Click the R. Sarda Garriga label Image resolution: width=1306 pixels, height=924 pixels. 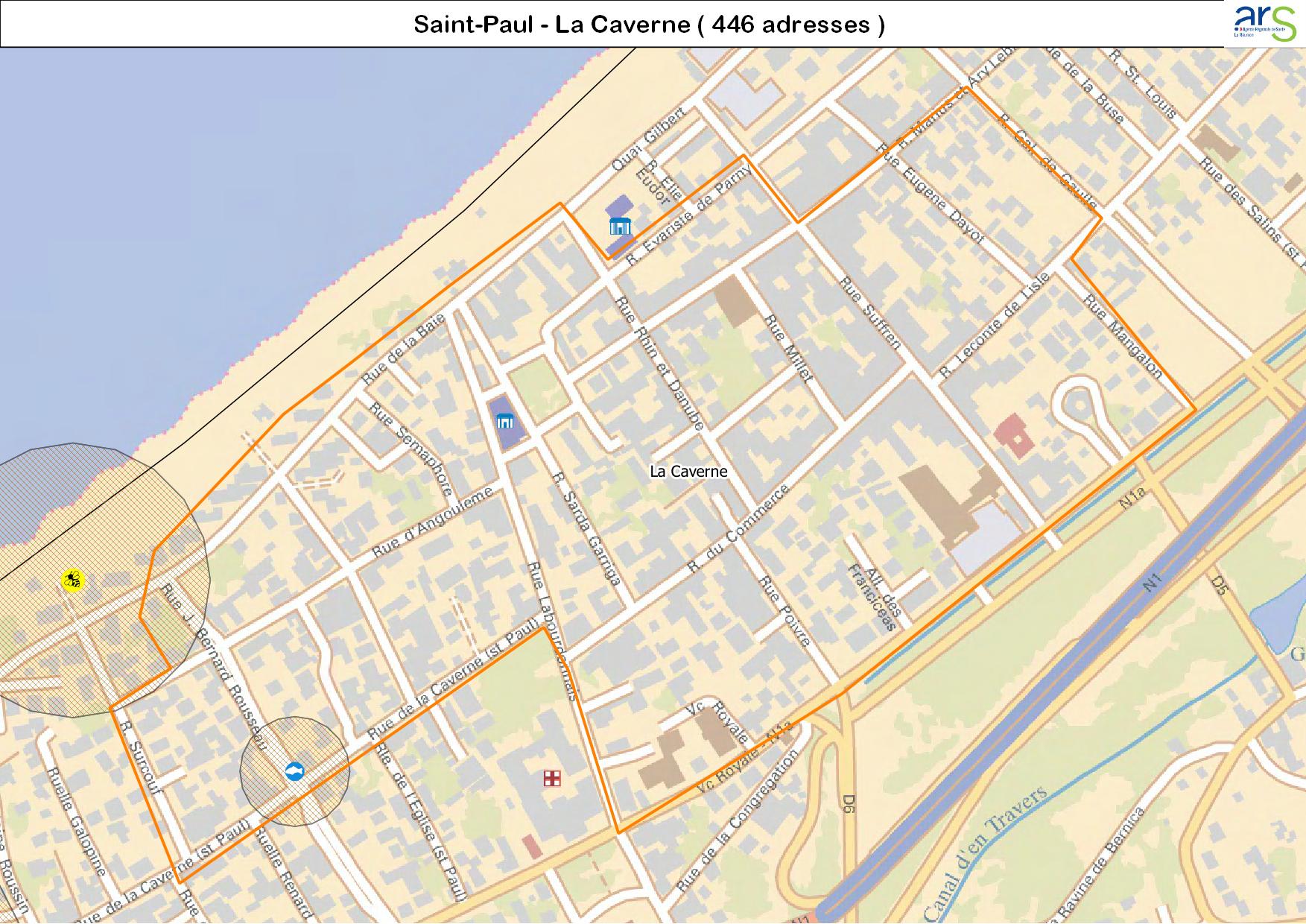click(588, 529)
